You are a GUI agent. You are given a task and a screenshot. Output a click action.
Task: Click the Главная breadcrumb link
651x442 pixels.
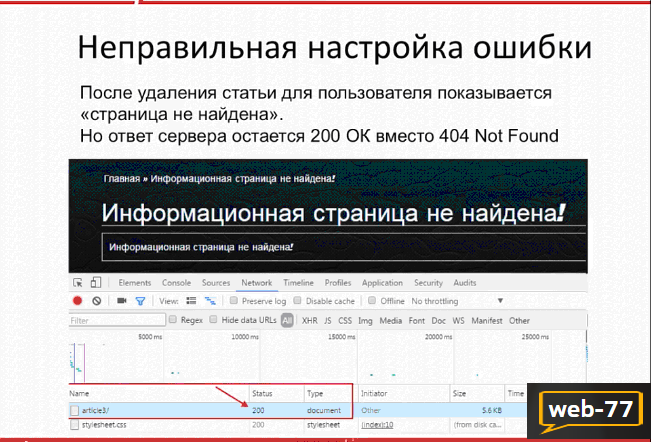tap(122, 179)
